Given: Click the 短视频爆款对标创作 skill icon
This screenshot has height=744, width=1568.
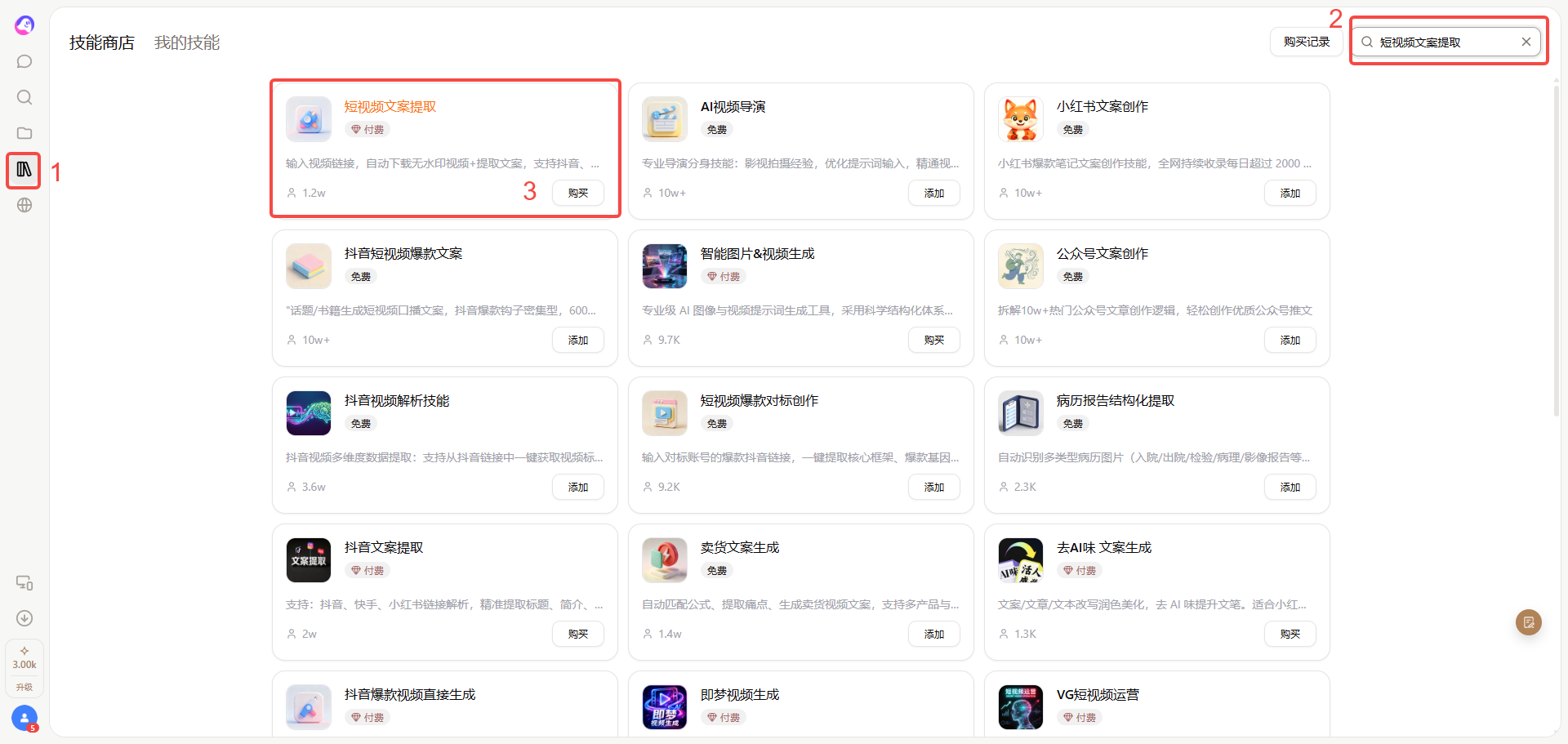Looking at the screenshot, I should [665, 413].
